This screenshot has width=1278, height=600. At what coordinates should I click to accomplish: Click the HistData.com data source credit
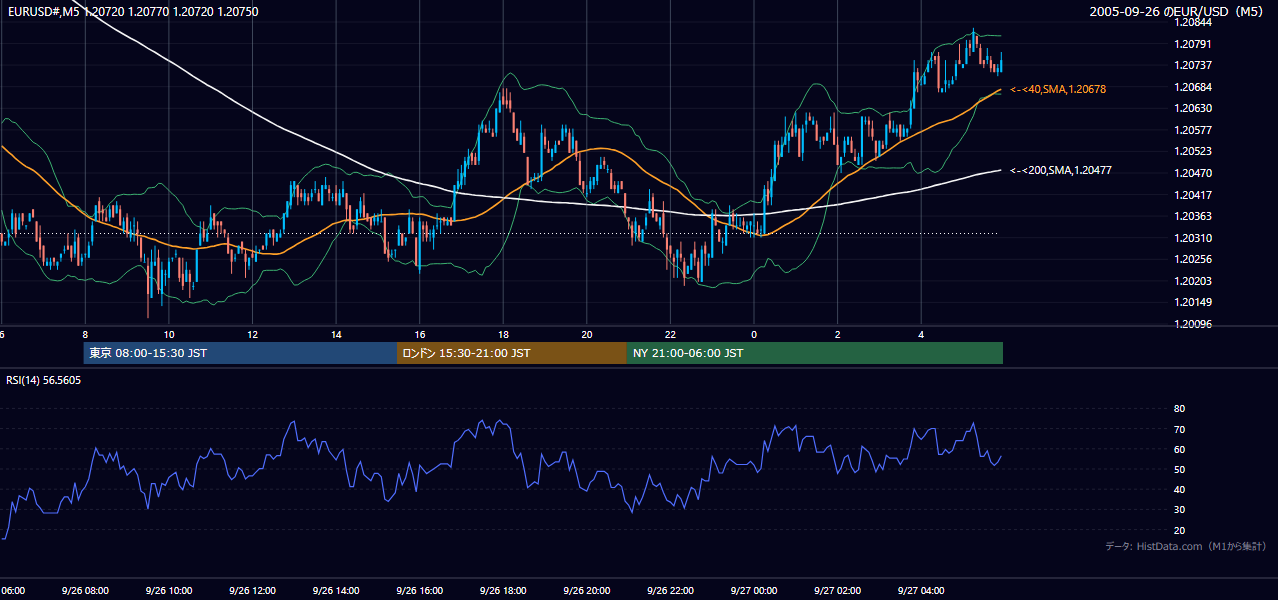click(x=1186, y=546)
